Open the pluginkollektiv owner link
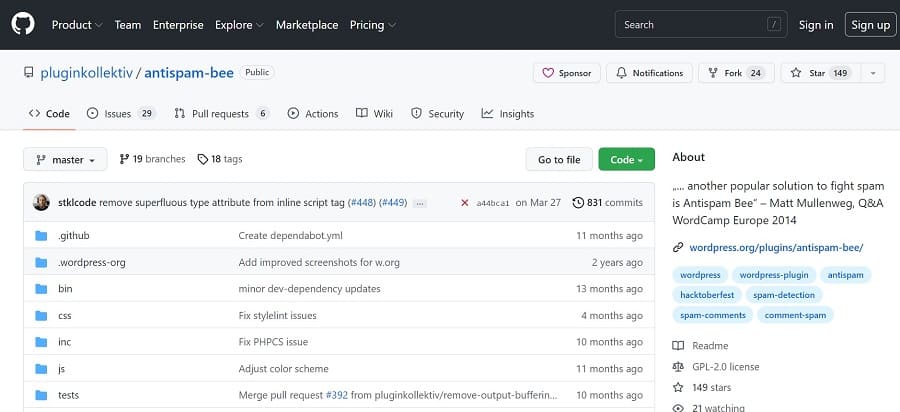 (x=86, y=73)
